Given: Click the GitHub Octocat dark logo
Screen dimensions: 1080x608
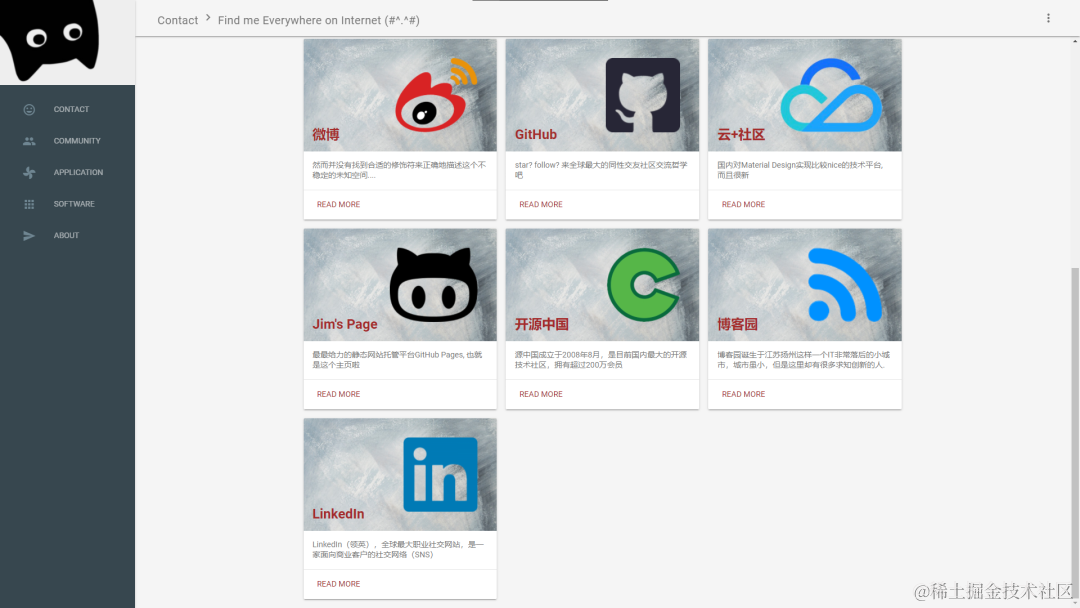Looking at the screenshot, I should point(643,95).
